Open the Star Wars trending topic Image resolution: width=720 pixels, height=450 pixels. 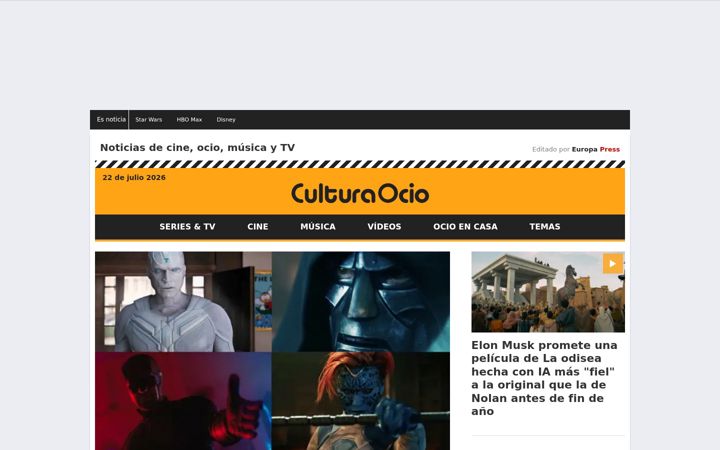point(149,119)
